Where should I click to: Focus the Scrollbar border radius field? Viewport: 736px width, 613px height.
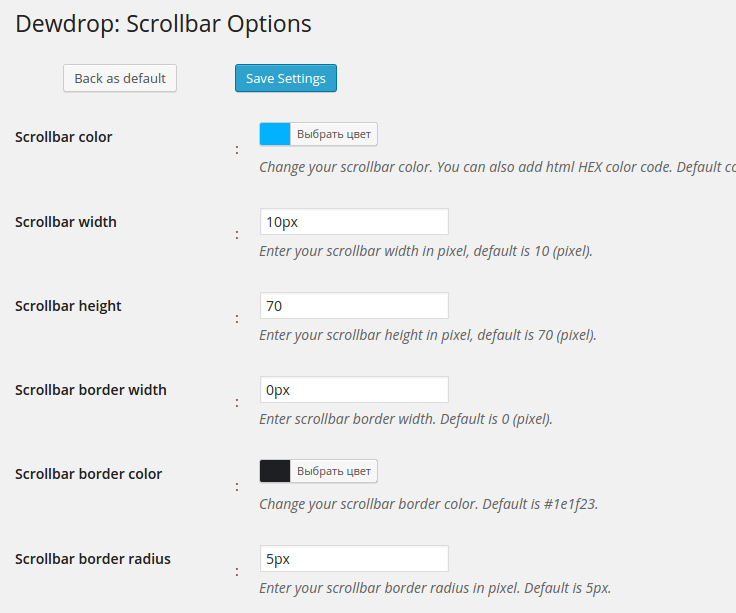[353, 558]
